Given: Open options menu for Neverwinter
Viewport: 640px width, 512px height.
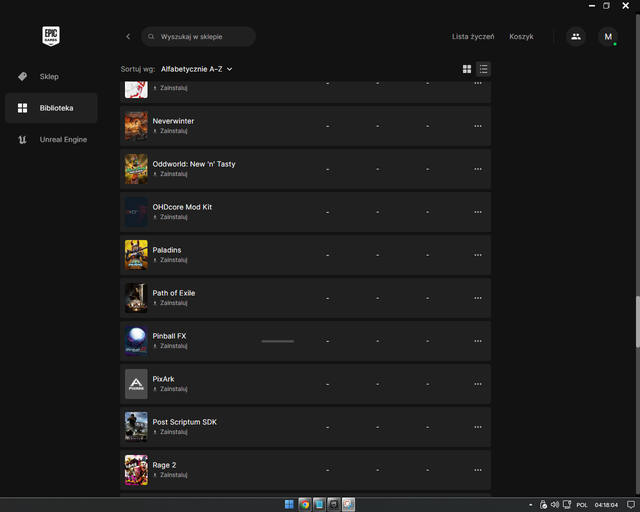Looking at the screenshot, I should (478, 126).
